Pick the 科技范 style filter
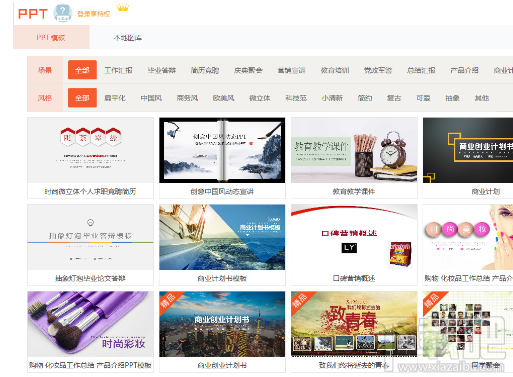 (x=296, y=98)
